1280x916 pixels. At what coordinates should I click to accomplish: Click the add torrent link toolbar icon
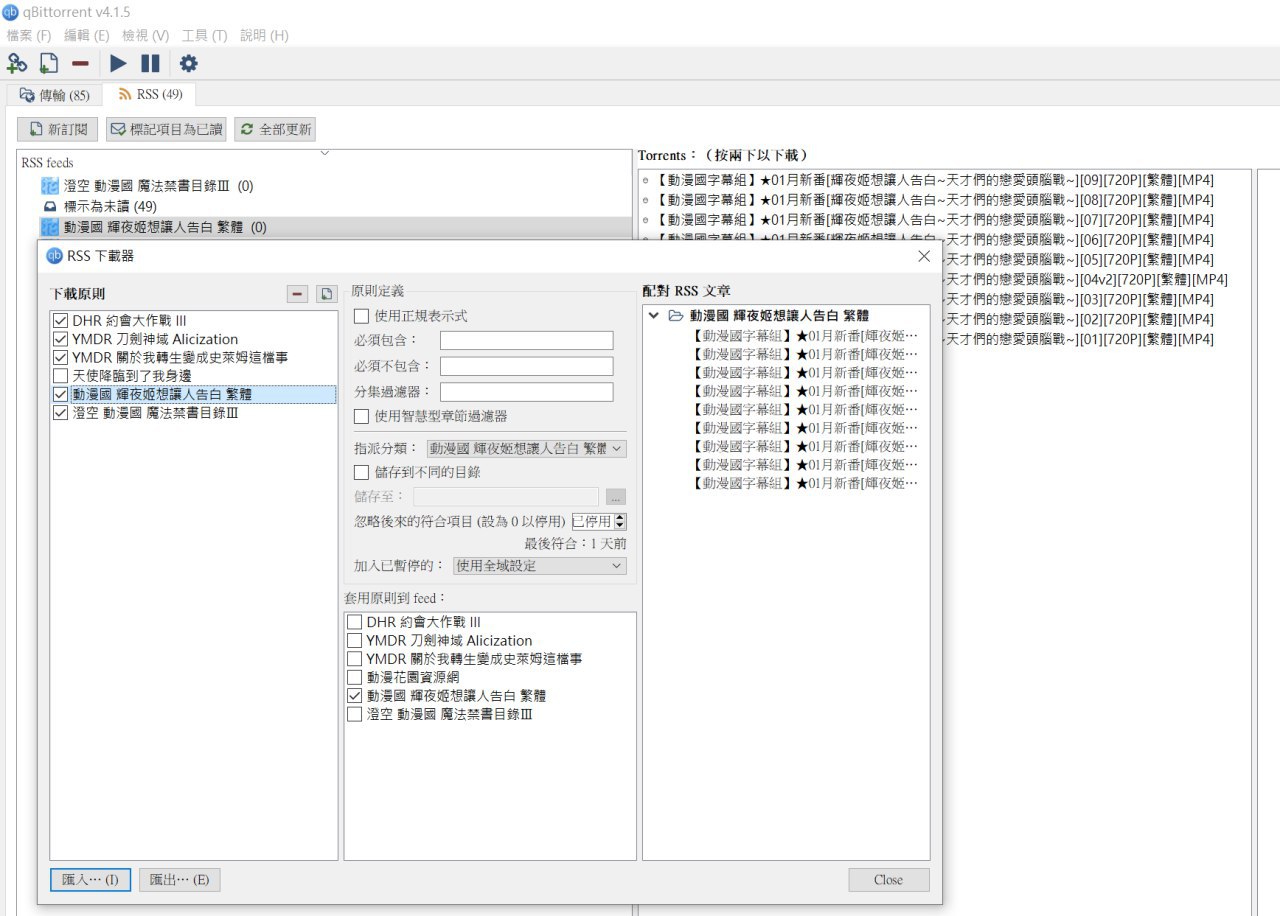click(x=17, y=64)
